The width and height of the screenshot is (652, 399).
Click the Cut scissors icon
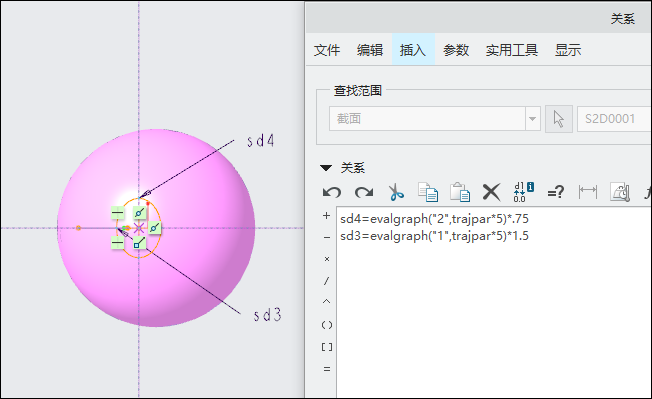(396, 192)
